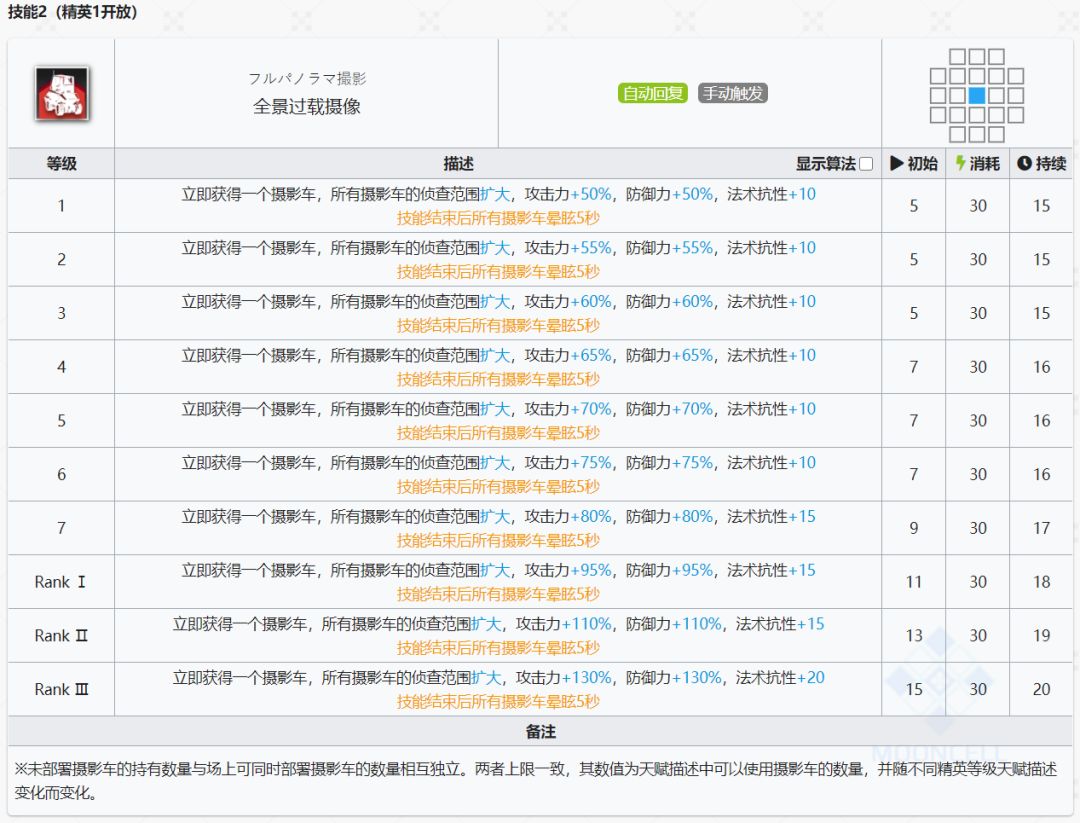Viewport: 1080px width, 823px height.
Task: Click the 描述 column header
Action: point(458,164)
